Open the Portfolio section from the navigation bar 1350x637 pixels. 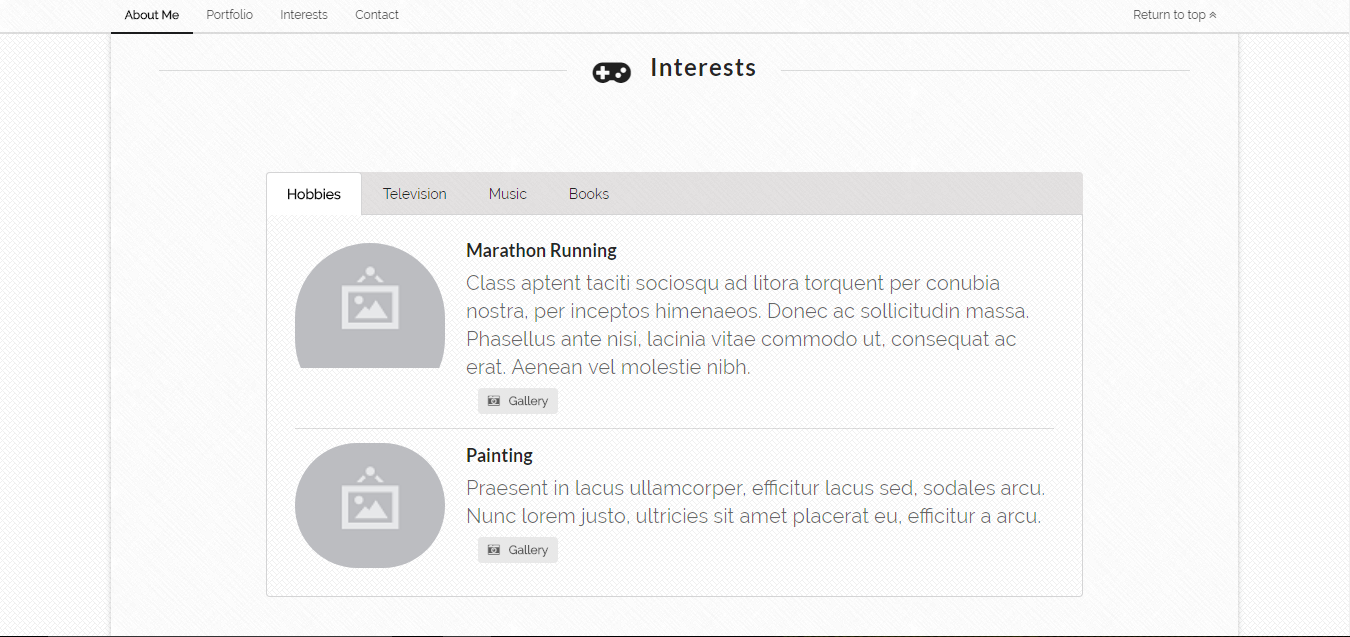point(229,15)
